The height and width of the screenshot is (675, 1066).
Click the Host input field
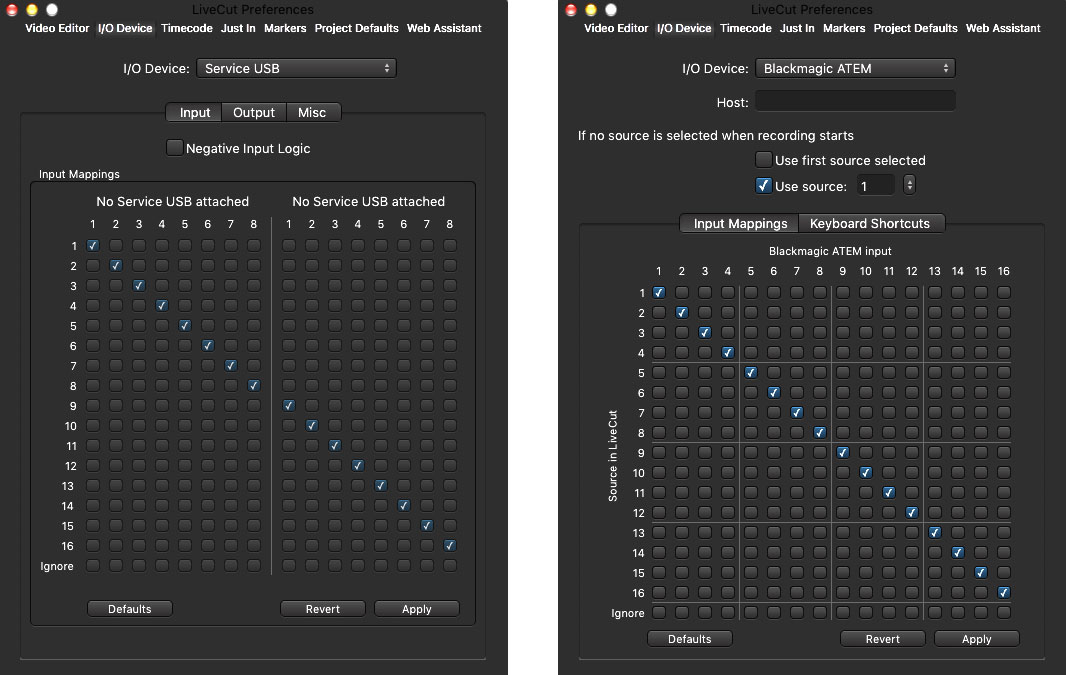click(855, 101)
